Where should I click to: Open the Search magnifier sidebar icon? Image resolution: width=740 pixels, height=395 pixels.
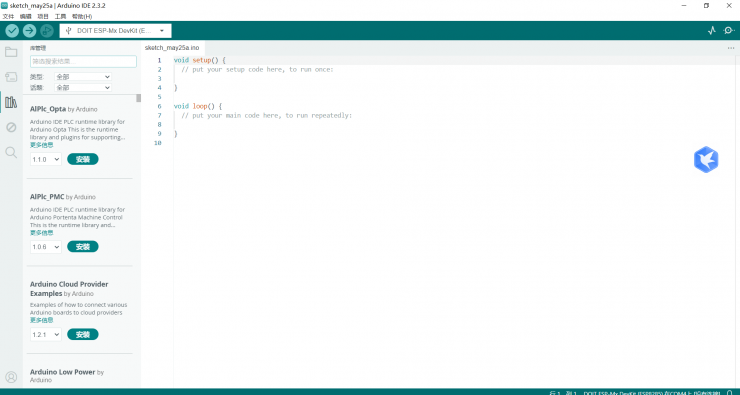tap(11, 152)
